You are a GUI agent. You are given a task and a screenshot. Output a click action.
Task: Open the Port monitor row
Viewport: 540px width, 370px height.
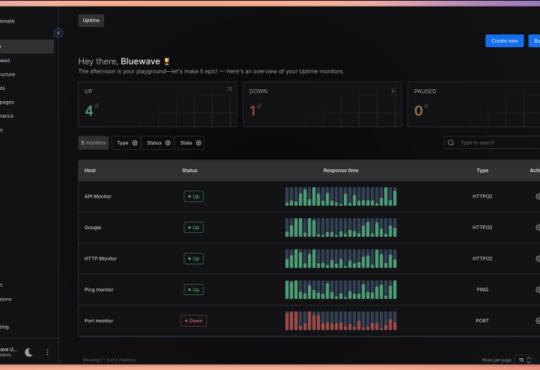[309, 321]
